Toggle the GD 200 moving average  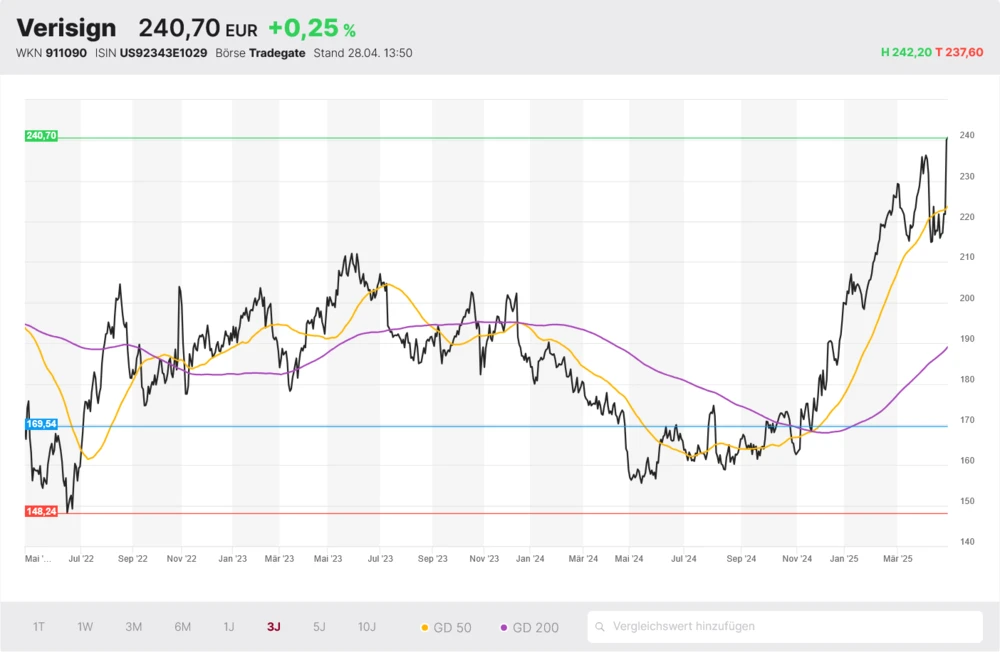pos(529,627)
